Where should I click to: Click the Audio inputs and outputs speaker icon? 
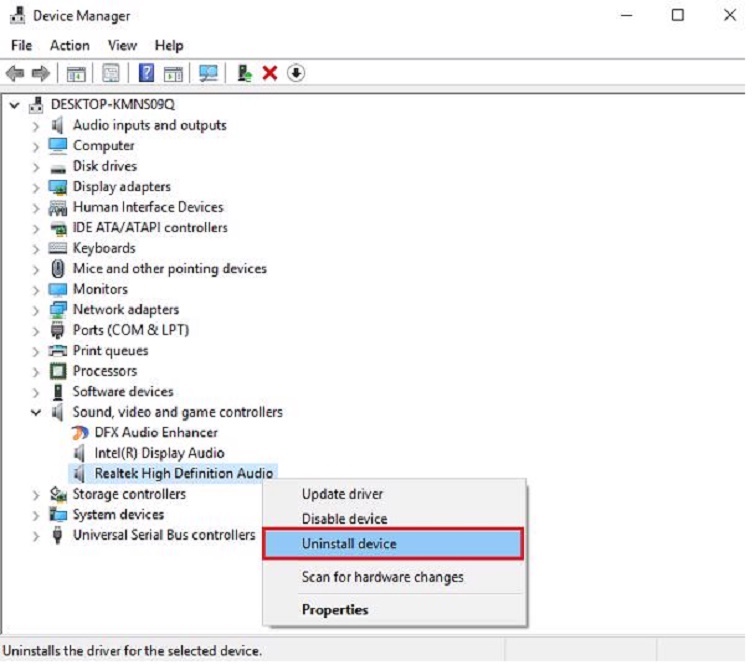57,125
